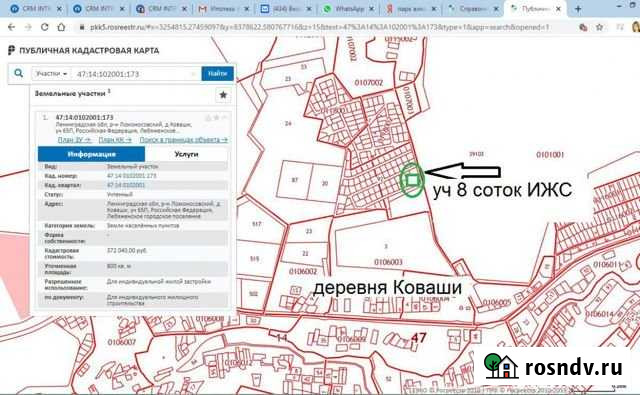
Task: Click the Земельный участок type value
Action: 132,166
